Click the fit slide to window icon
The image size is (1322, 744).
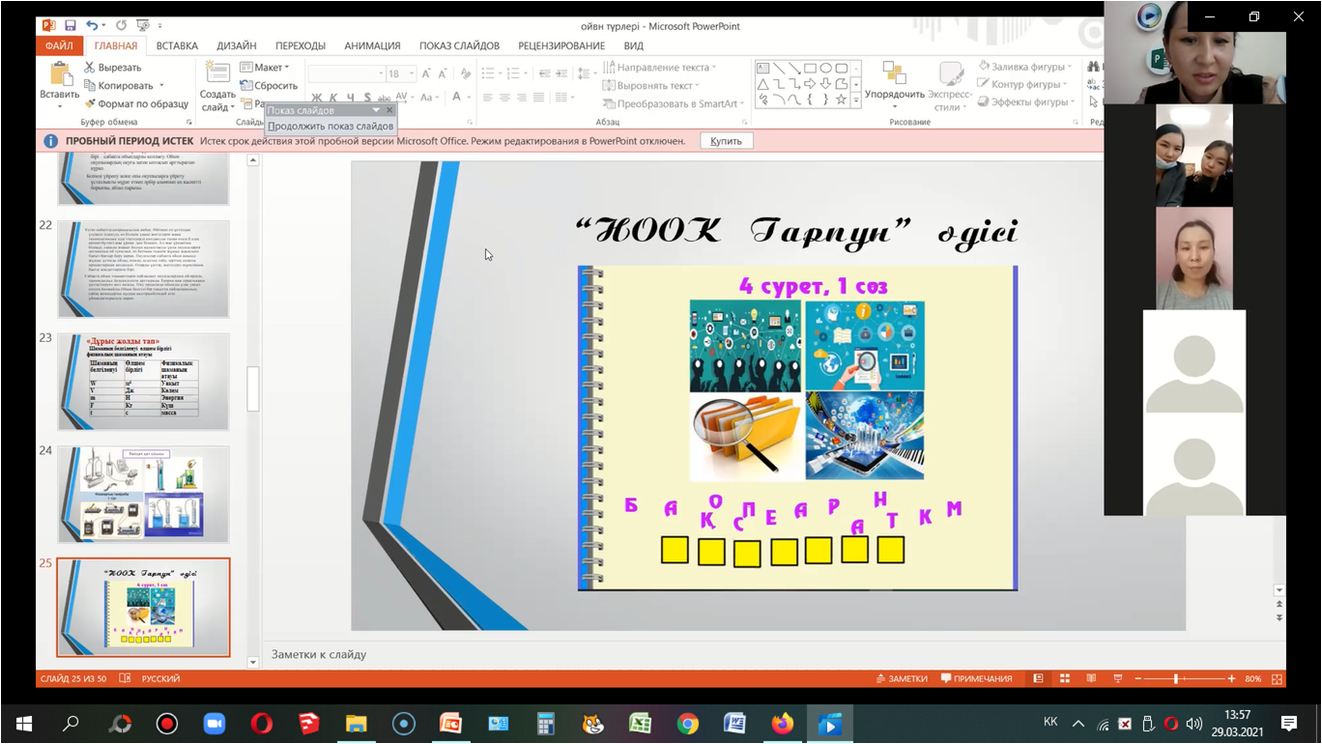point(1277,679)
